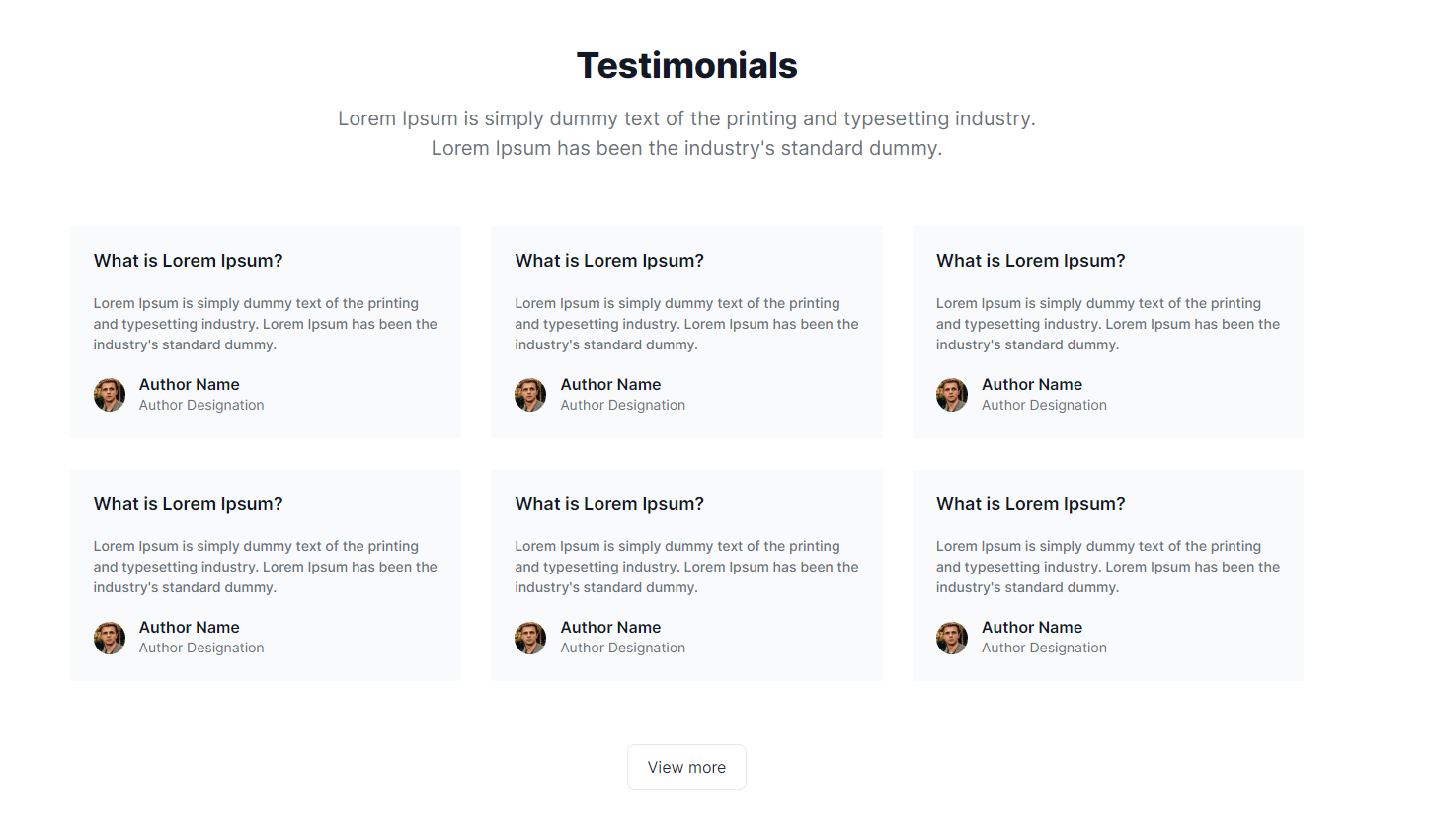Screen dimensions: 1433x840
Task: Click the description paragraph in the bottom-right card
Action: [1107, 566]
